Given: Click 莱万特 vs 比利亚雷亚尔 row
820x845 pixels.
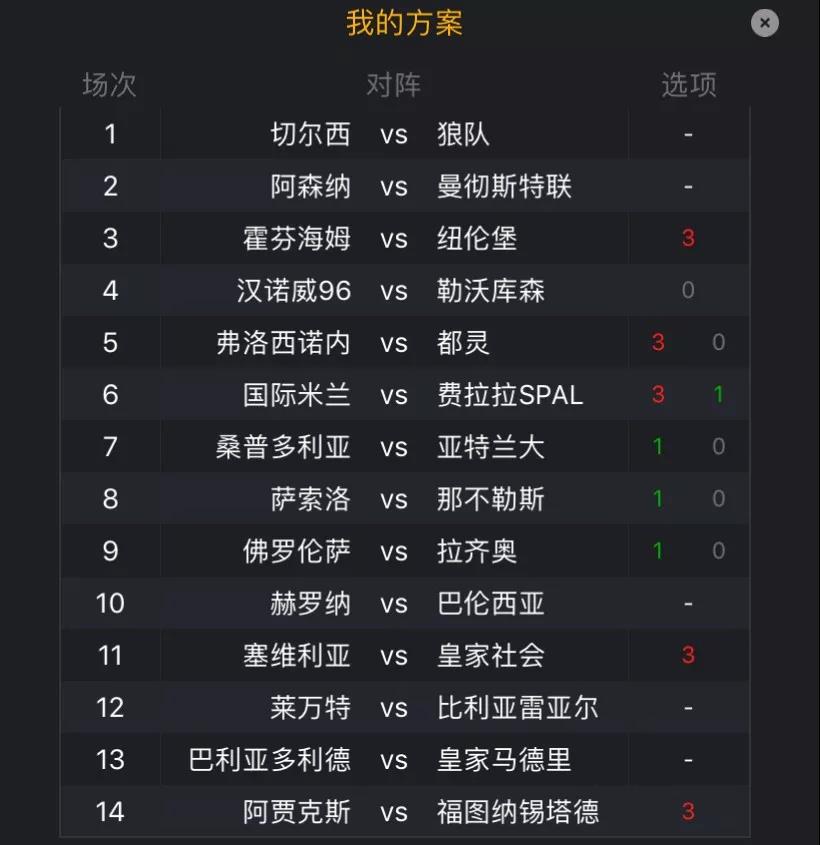Looking at the screenshot, I should (x=405, y=708).
